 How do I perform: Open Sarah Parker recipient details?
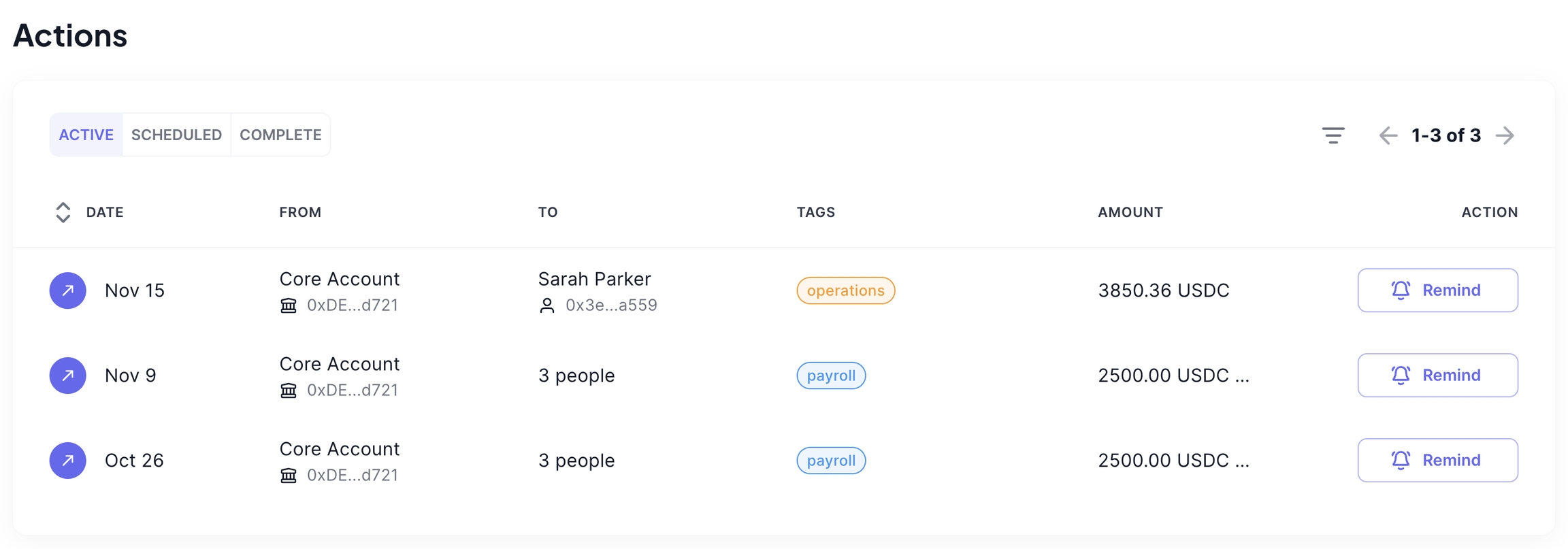594,279
